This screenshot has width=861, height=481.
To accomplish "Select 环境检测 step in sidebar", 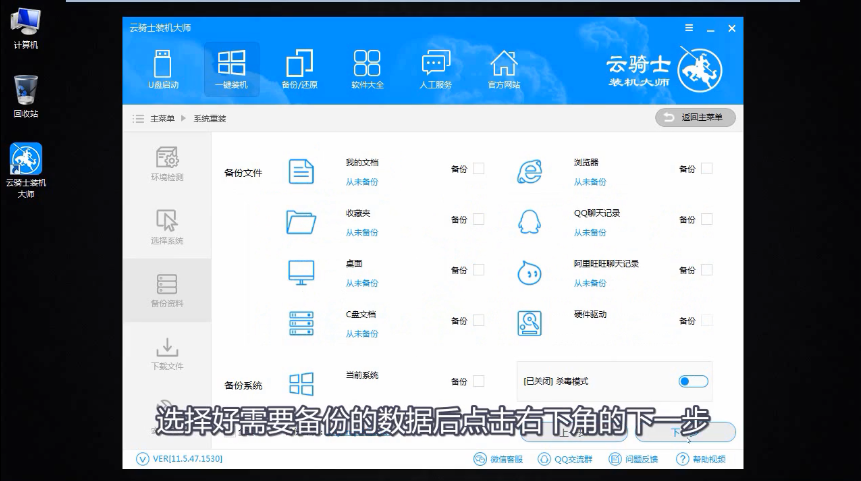I will point(167,164).
